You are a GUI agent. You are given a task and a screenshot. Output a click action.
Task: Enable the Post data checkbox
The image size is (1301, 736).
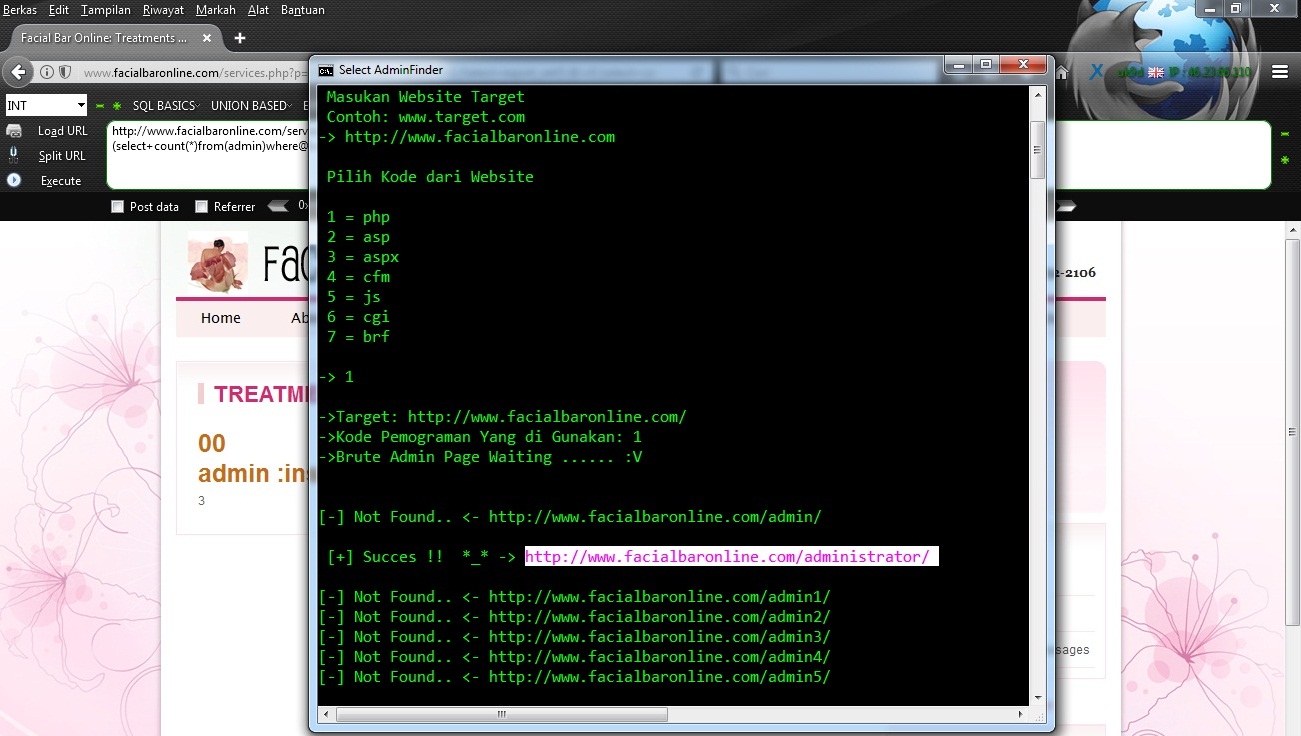[x=118, y=207]
